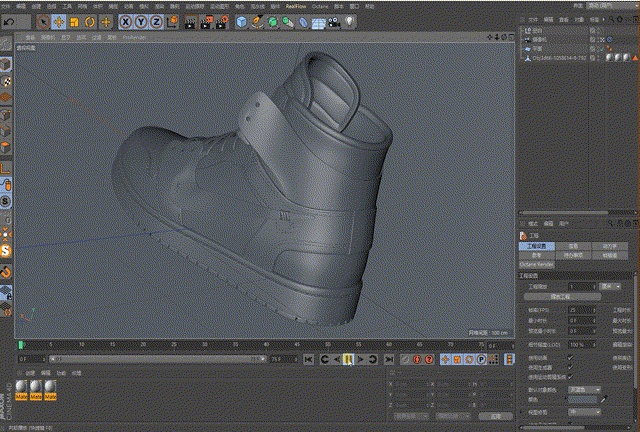This screenshot has width=640, height=432.
Task: Click the wide scale project button
Action: 562,296
